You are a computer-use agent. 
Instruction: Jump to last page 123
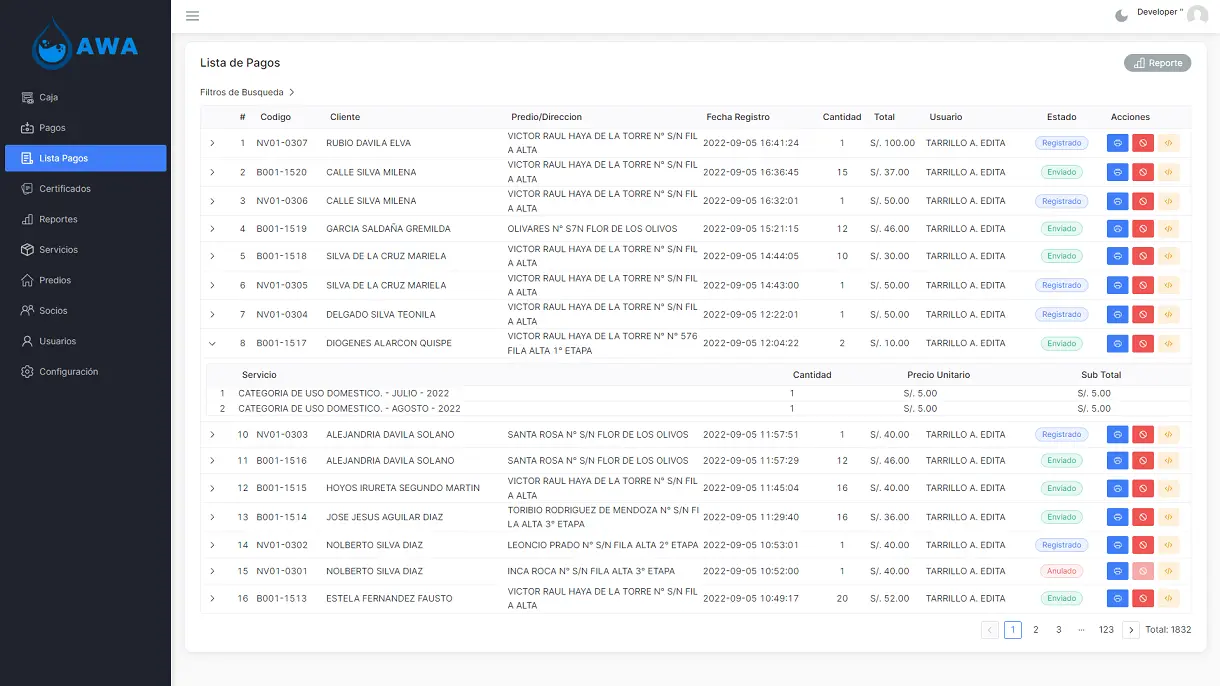[x=1106, y=630]
